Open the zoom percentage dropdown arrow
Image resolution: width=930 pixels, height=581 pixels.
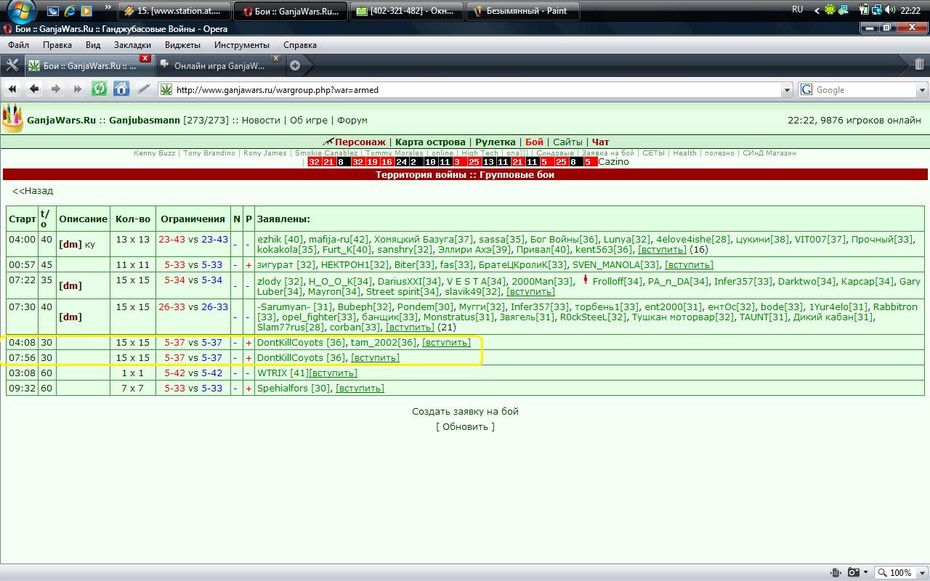[x=921, y=573]
